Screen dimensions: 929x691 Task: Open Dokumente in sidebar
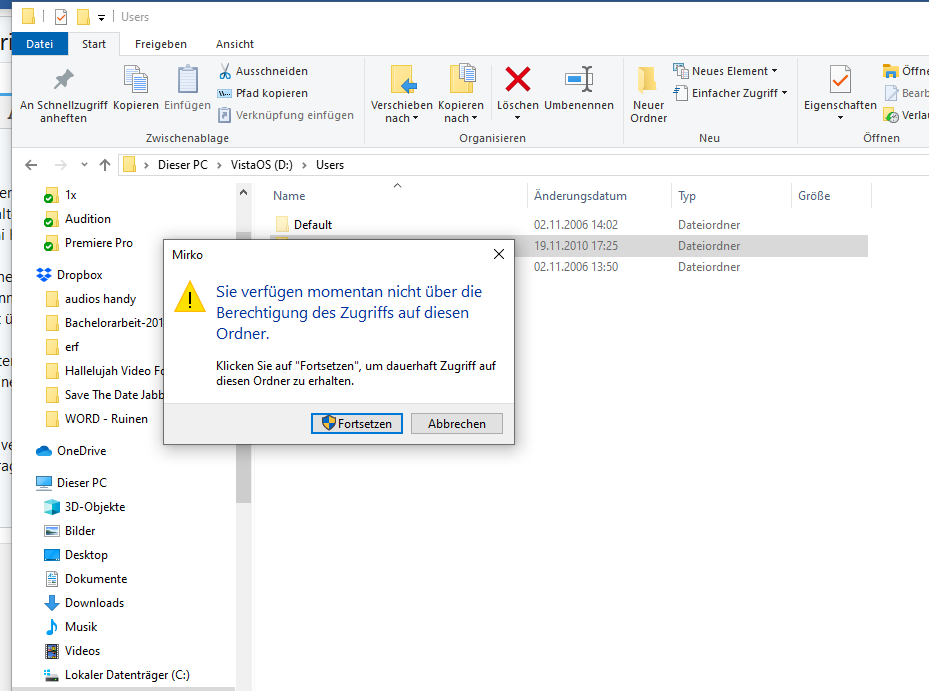(x=95, y=579)
